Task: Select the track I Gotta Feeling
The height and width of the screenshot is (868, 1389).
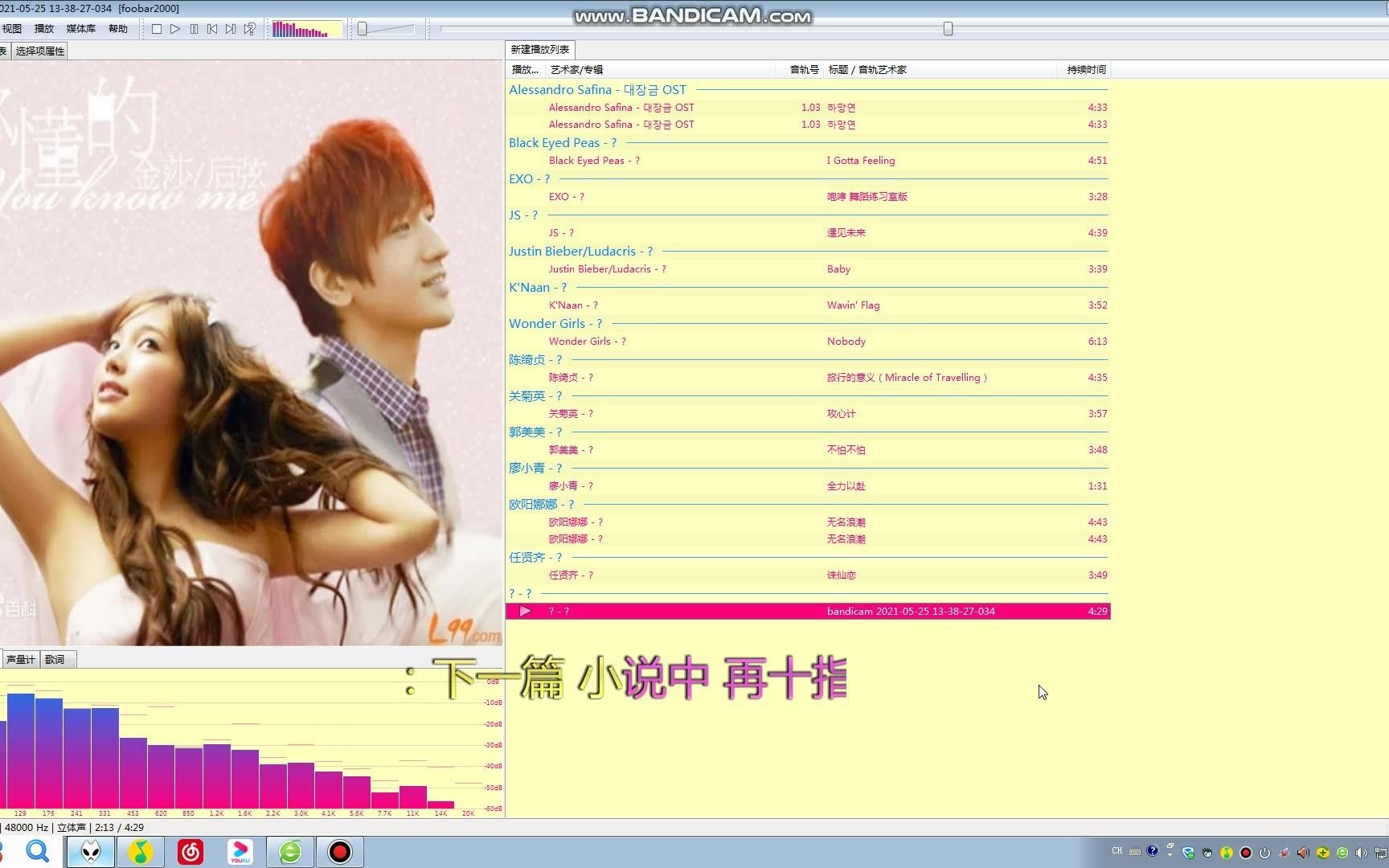Action: coord(808,161)
